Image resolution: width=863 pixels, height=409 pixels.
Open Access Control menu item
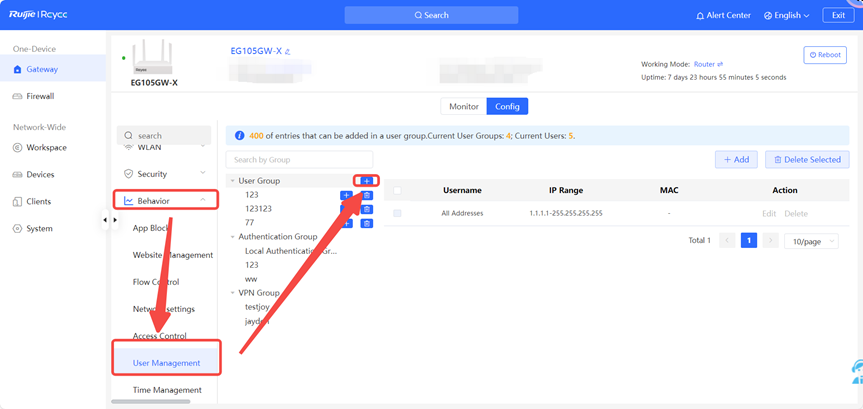coord(160,336)
